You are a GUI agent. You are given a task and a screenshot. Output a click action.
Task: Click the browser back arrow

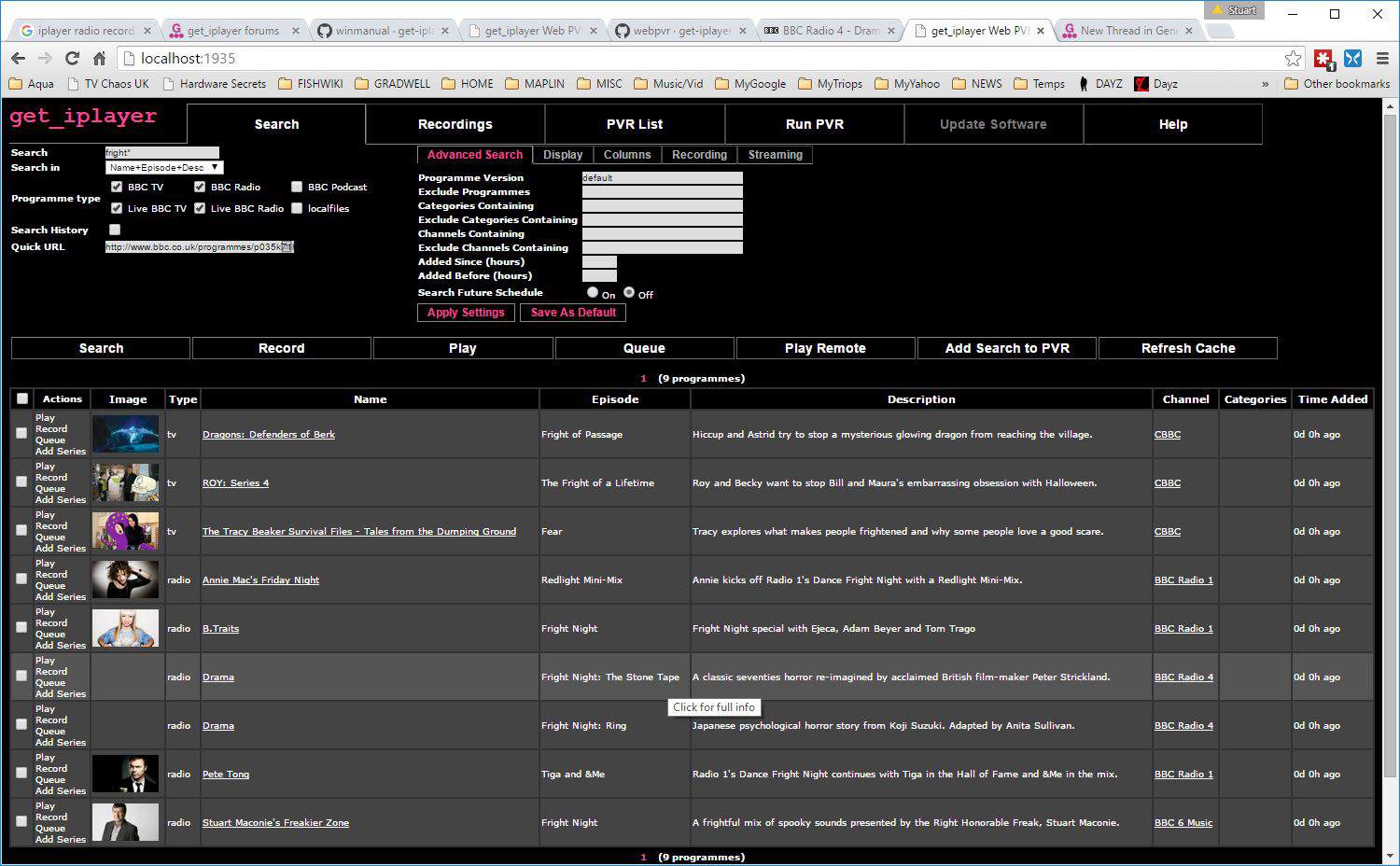click(18, 58)
